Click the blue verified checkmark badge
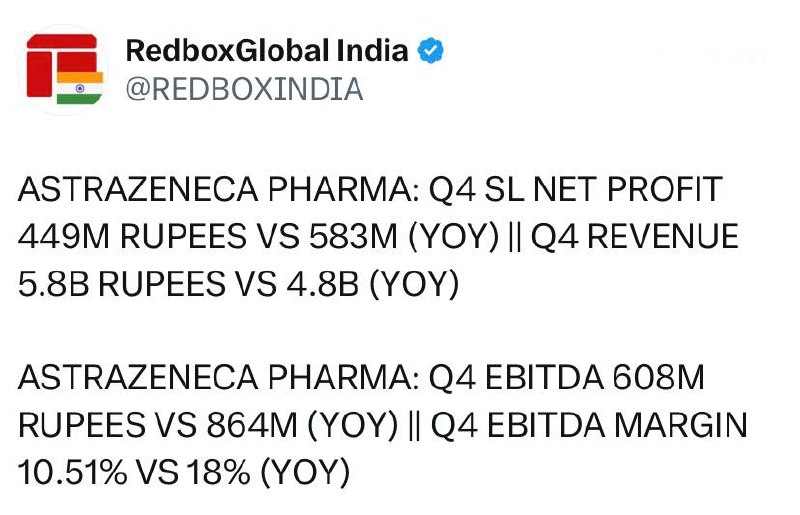The height and width of the screenshot is (515, 800). (x=430, y=51)
